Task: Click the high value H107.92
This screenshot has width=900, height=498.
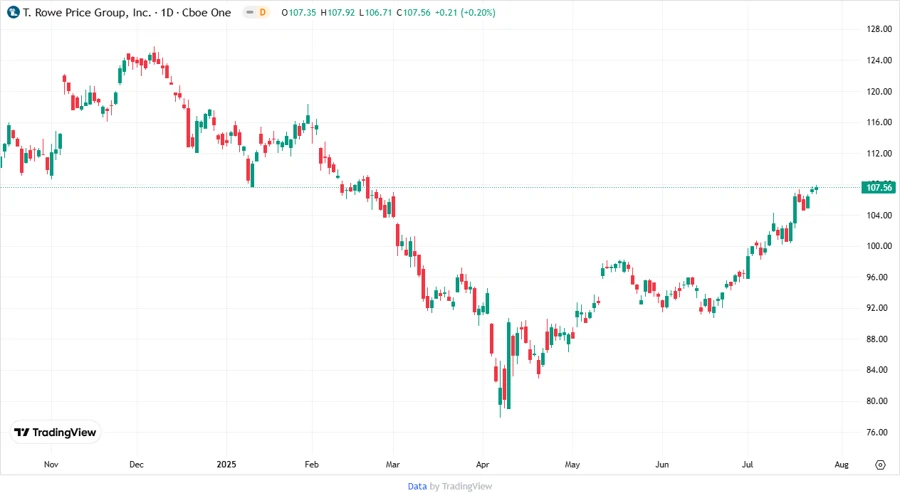Action: pyautogui.click(x=338, y=13)
